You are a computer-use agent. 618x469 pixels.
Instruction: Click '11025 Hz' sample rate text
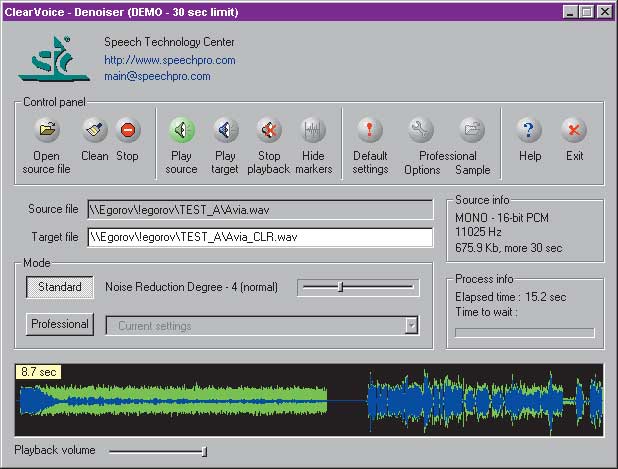tap(478, 232)
